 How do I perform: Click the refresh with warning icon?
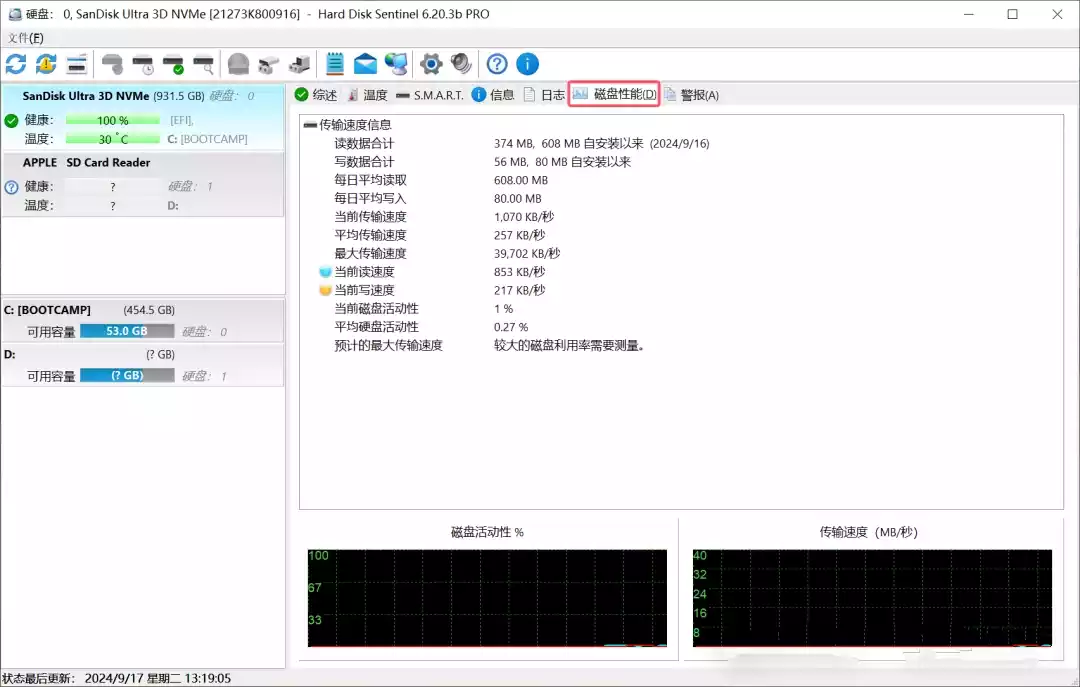tap(46, 64)
